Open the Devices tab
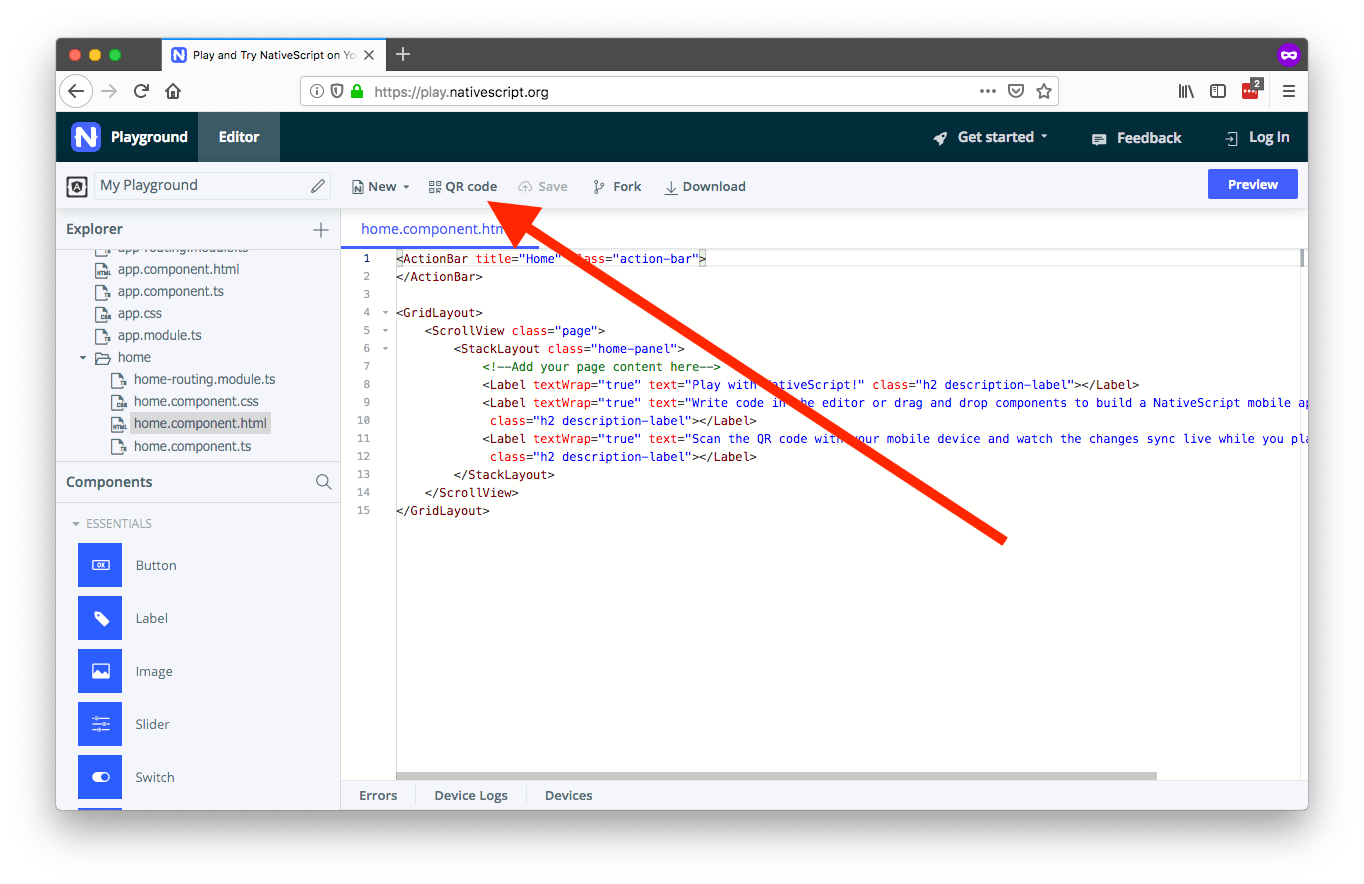 pos(568,796)
